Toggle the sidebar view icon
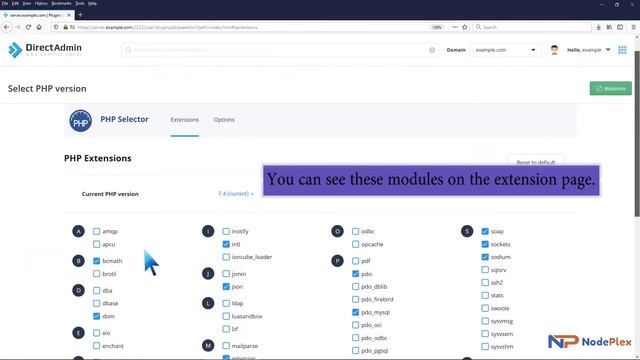Image resolution: width=640 pixels, height=360 pixels. pyautogui.click(x=620, y=27)
